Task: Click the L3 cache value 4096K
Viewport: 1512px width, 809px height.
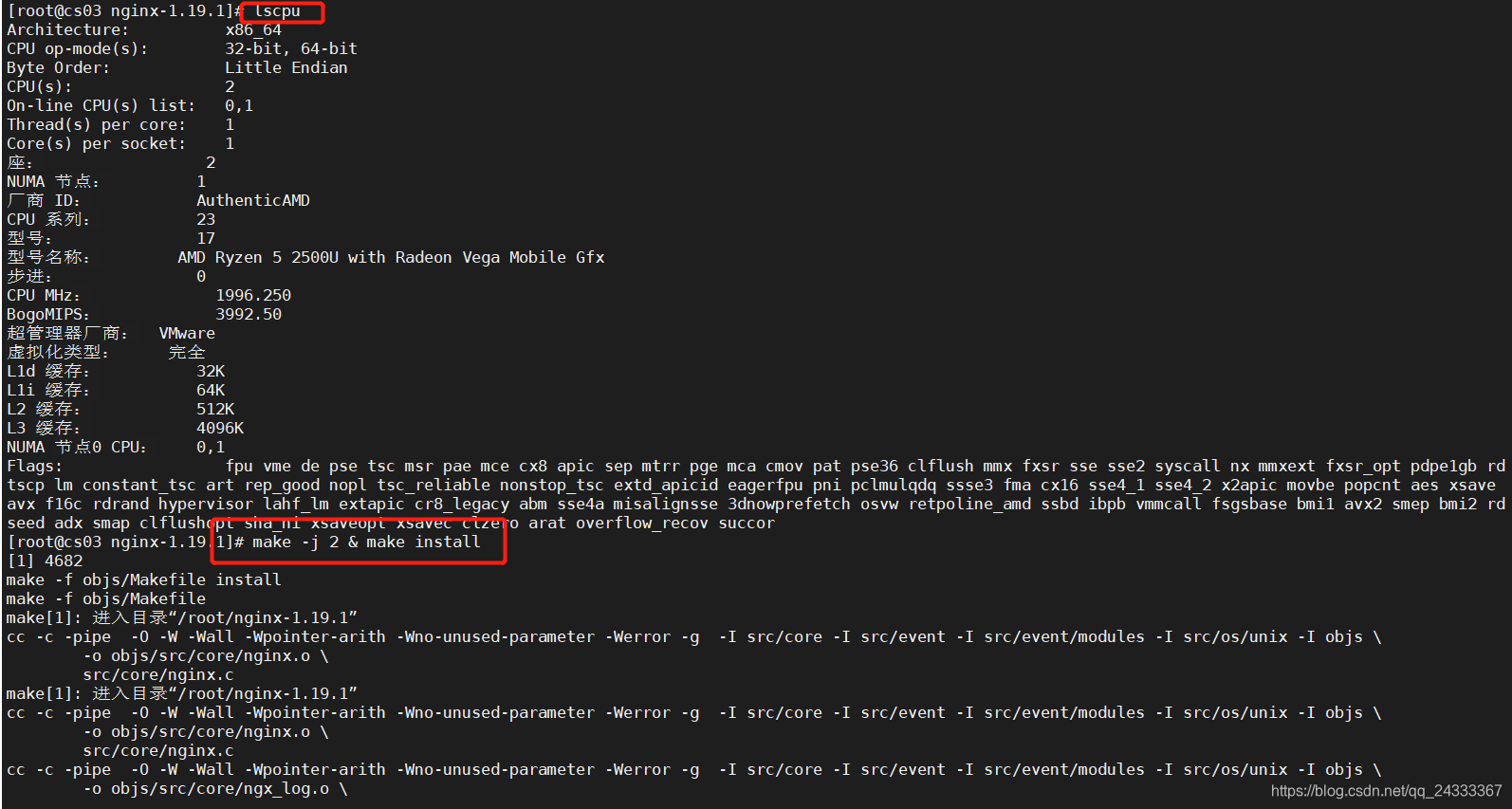Action: pyautogui.click(x=220, y=429)
